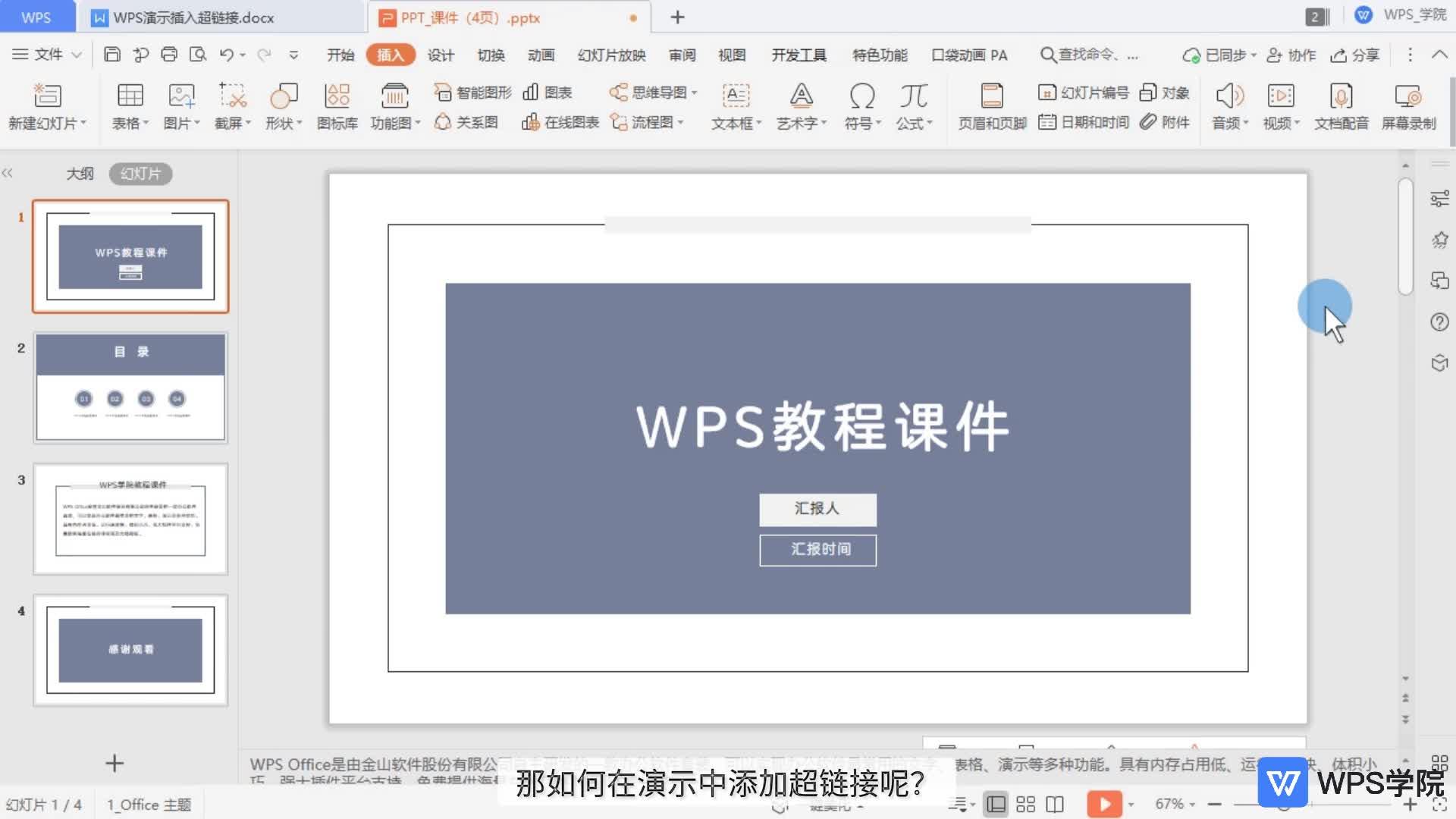
Task: Open the 图标库 icon library
Action: (x=337, y=96)
